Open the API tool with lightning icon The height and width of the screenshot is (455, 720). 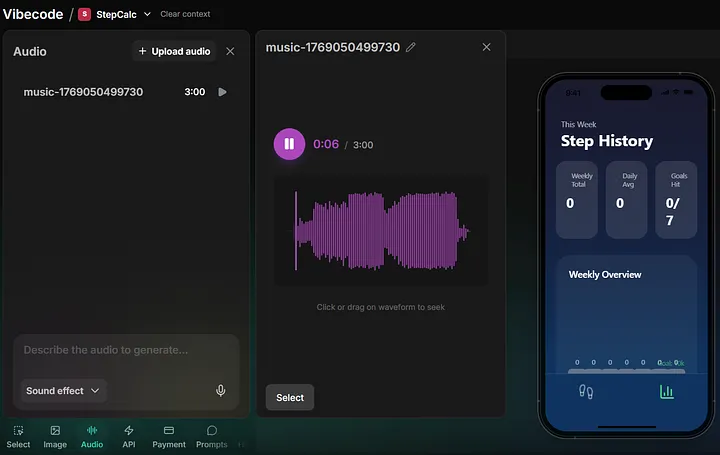[129, 436]
